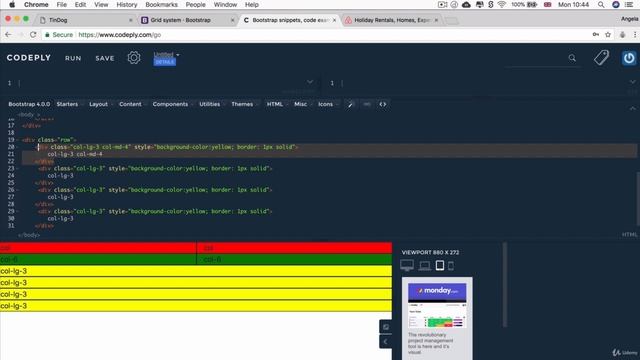Click the browser back arrow
The width and height of the screenshot is (640, 360).
[8, 35]
